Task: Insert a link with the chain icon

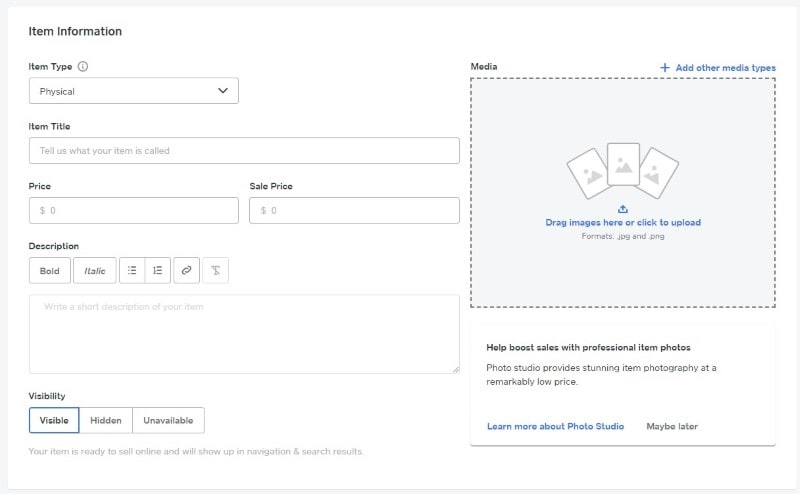Action: (x=186, y=271)
